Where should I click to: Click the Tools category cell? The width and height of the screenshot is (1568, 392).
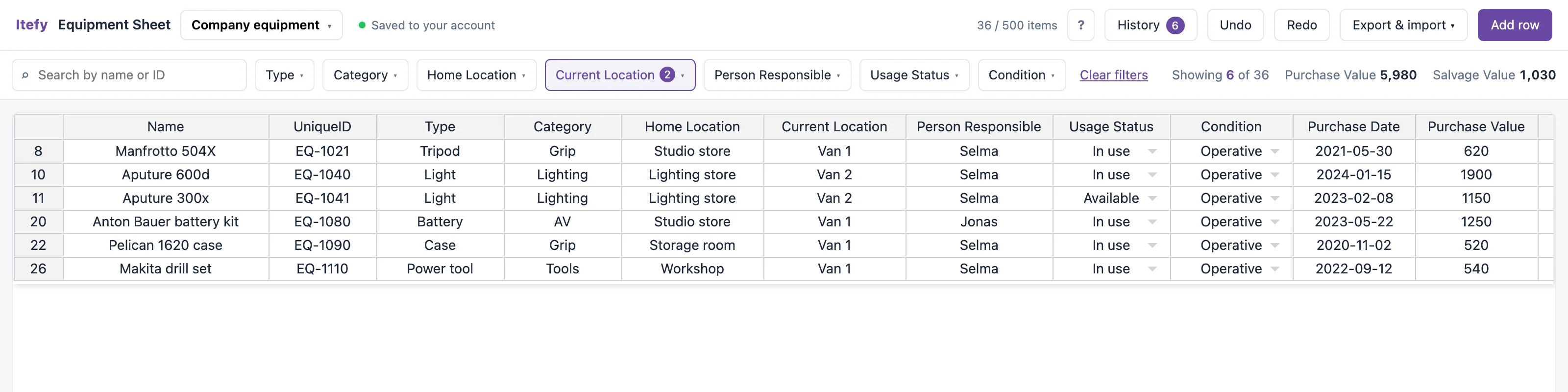click(562, 269)
